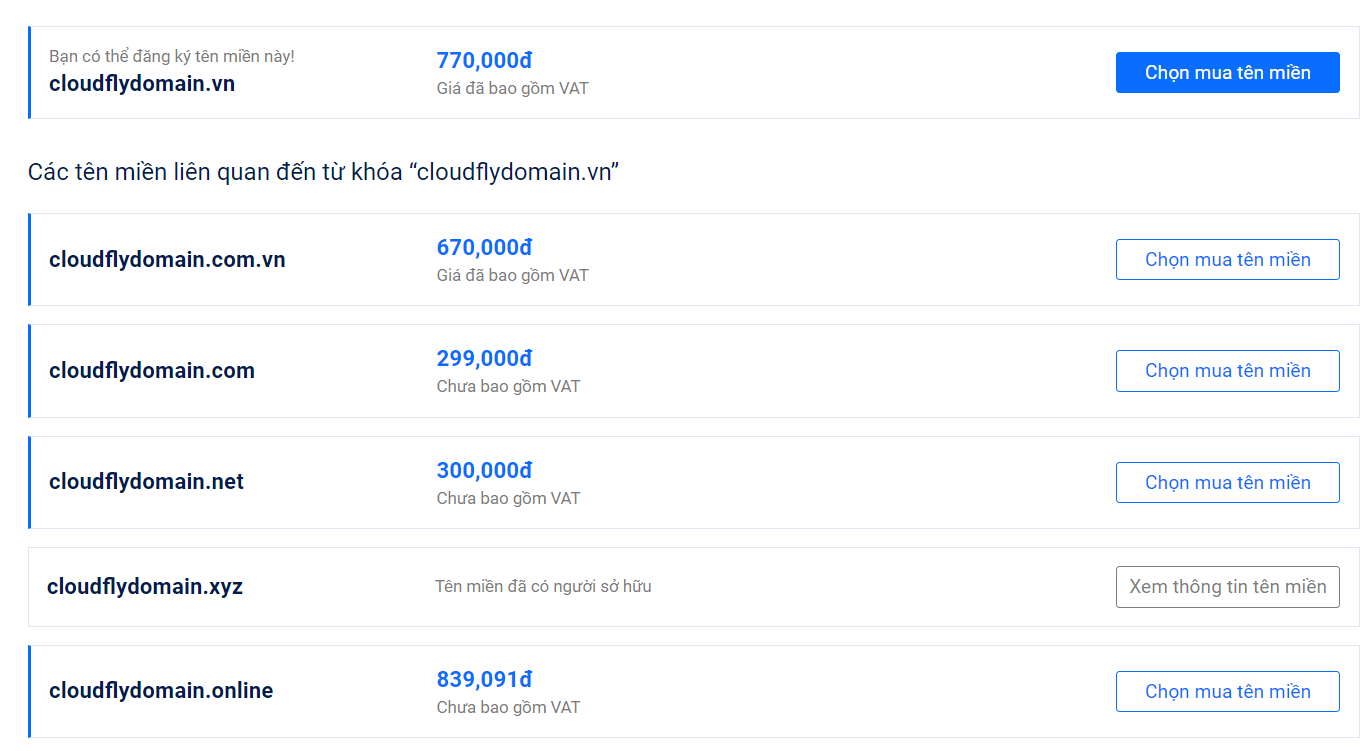Click the 299,000đ price
1369x751 pixels.
[485, 359]
